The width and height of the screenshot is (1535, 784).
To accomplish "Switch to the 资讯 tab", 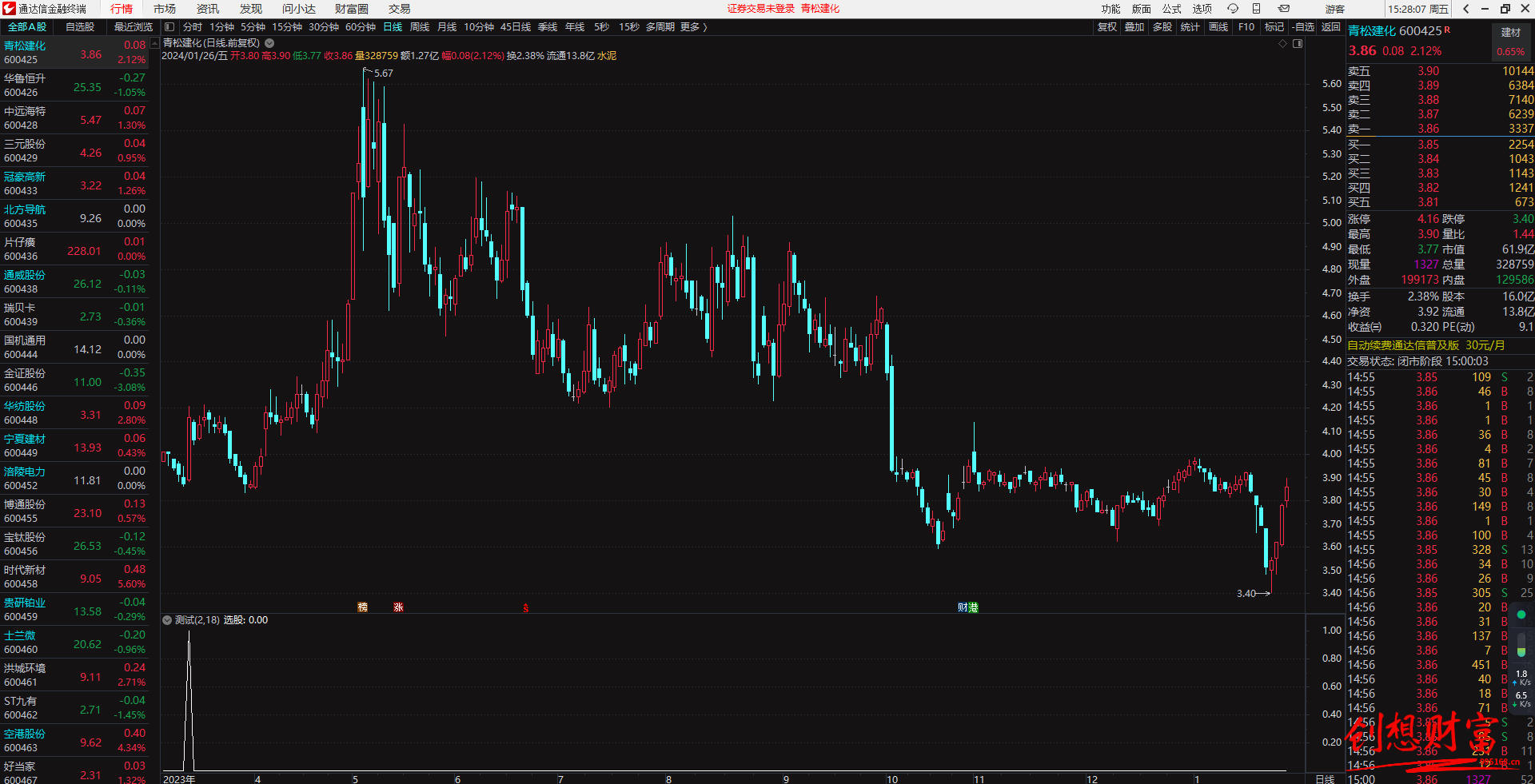I will (x=208, y=9).
